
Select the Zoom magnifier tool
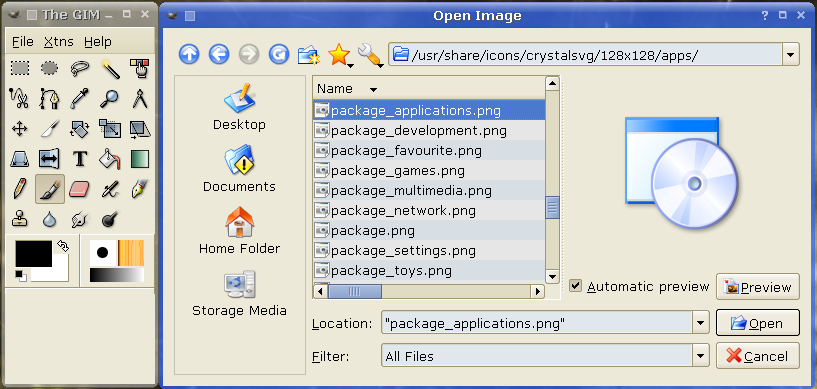pyautogui.click(x=110, y=98)
